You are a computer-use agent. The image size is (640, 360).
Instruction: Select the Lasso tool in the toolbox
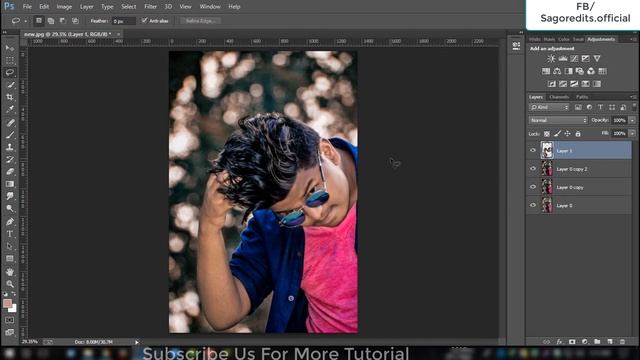click(10, 73)
